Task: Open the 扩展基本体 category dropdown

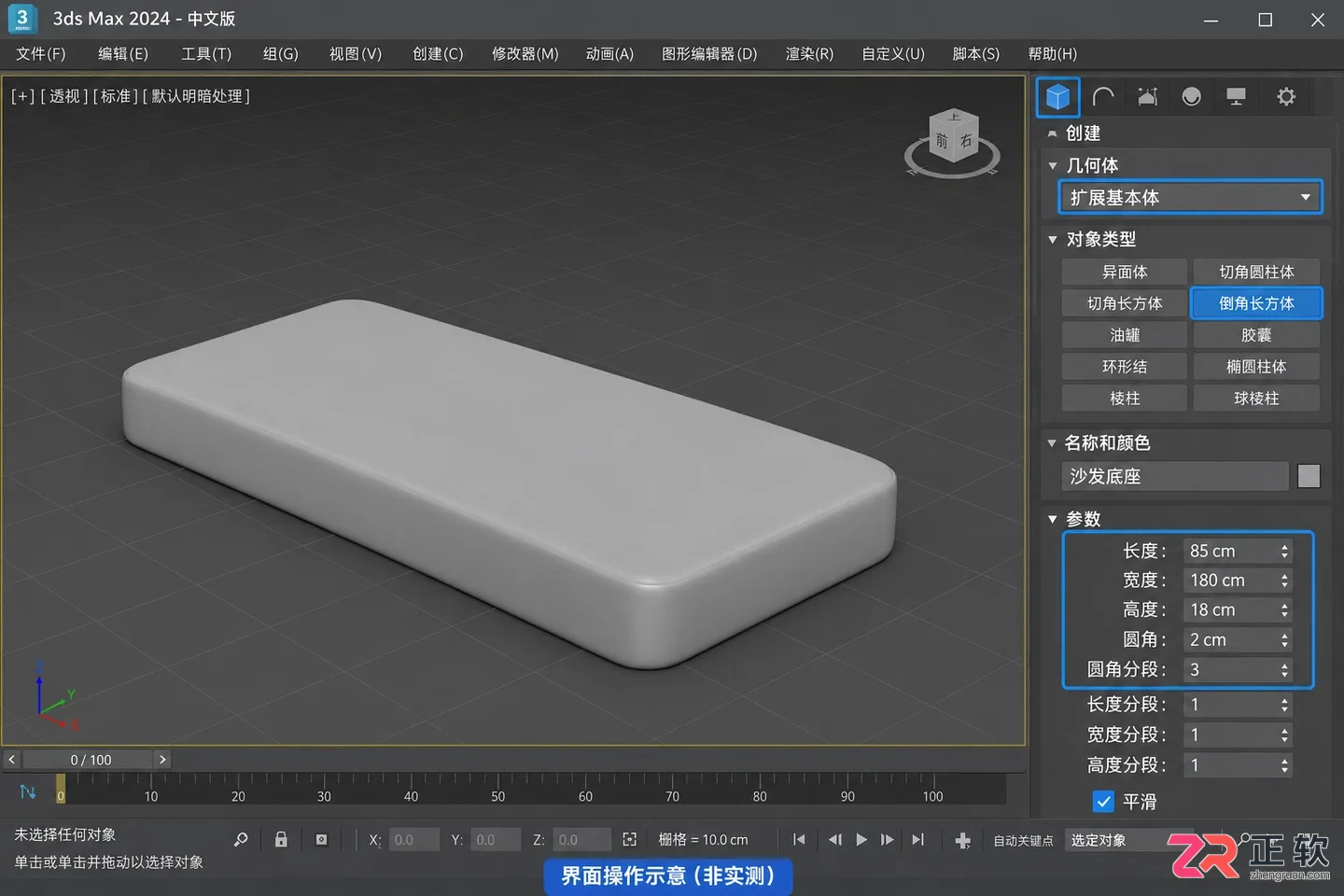Action: coord(1191,198)
